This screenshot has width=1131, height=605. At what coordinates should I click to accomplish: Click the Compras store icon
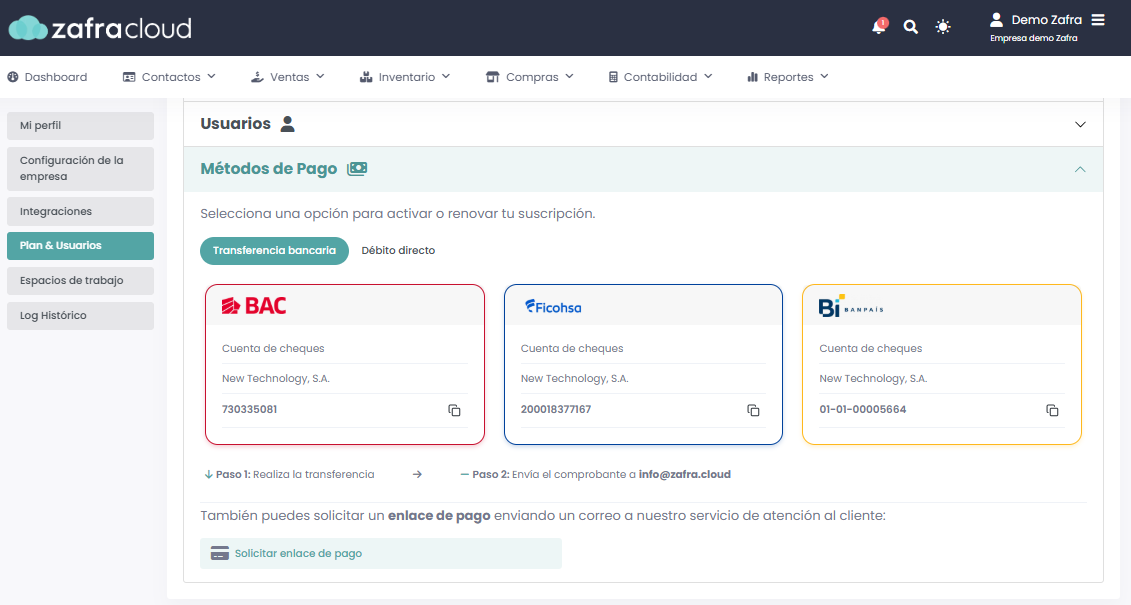tap(493, 77)
